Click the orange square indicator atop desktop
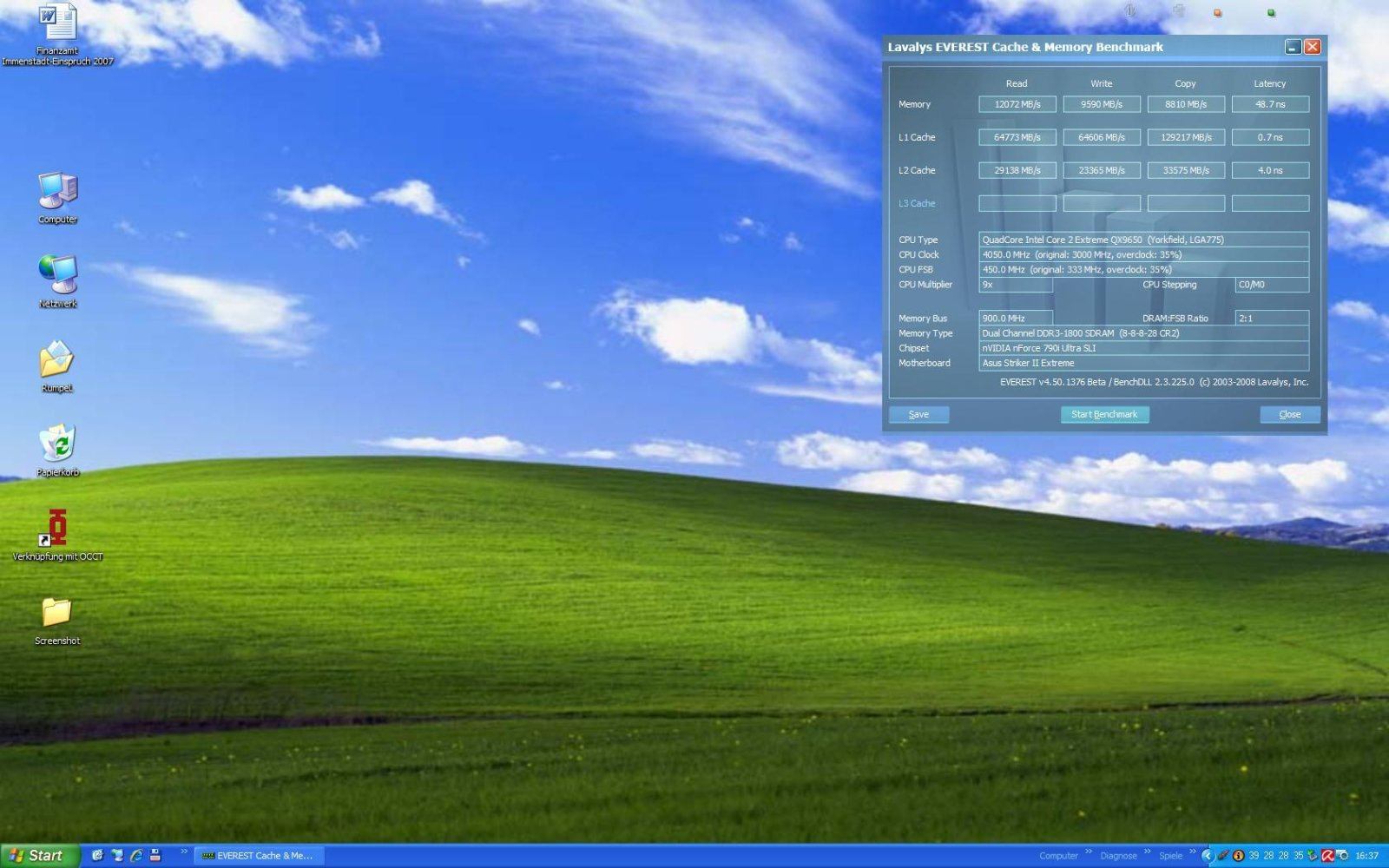This screenshot has height=868, width=1389. click(1217, 13)
